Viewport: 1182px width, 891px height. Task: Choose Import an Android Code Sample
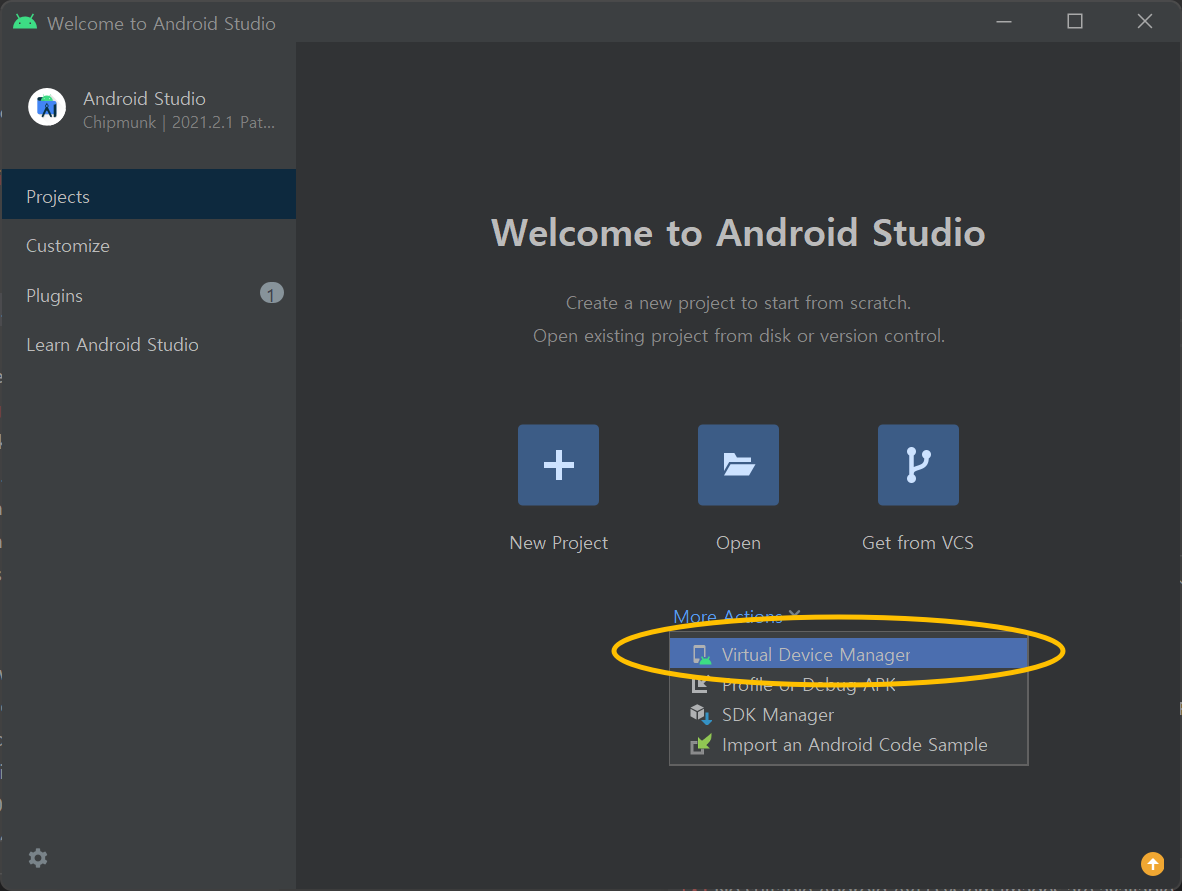(x=849, y=745)
